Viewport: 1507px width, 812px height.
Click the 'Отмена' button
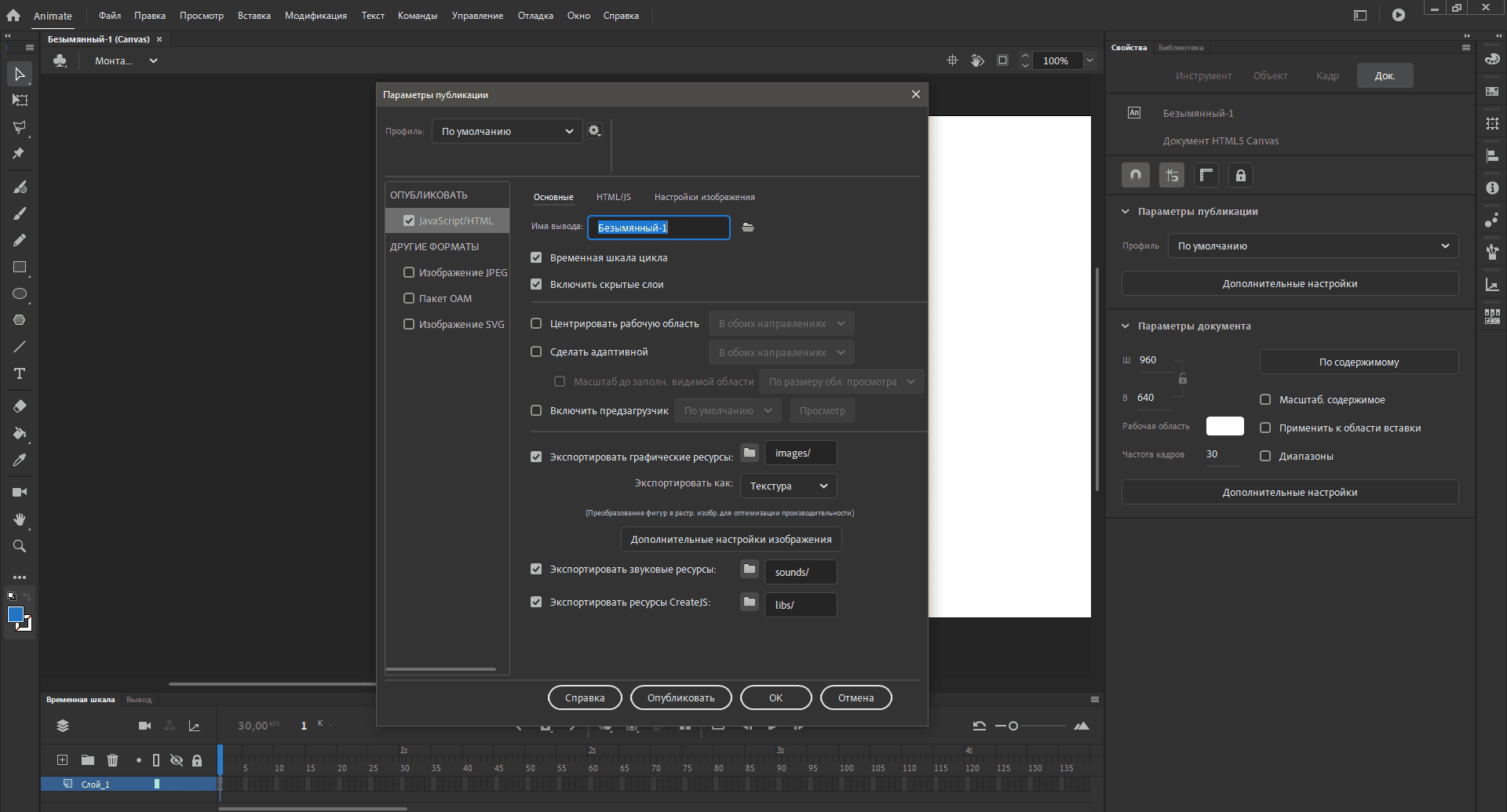856,697
